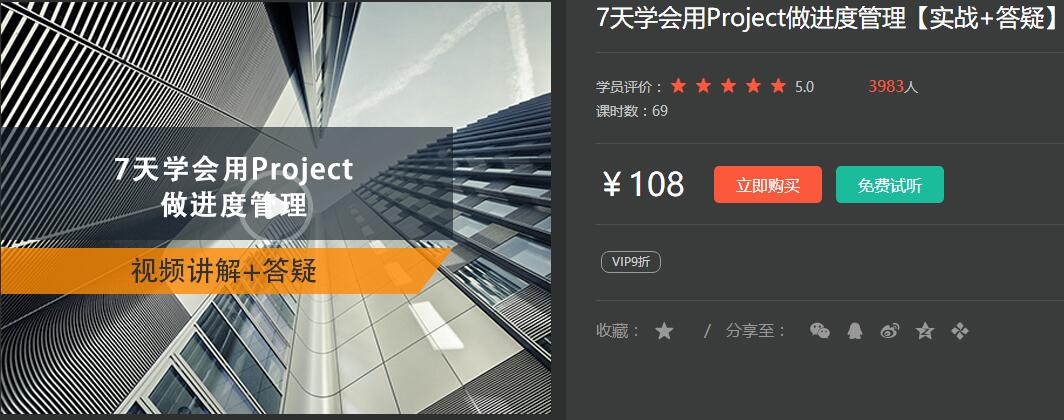Click the four-diamond share icon
The height and width of the screenshot is (420, 1064).
[960, 330]
